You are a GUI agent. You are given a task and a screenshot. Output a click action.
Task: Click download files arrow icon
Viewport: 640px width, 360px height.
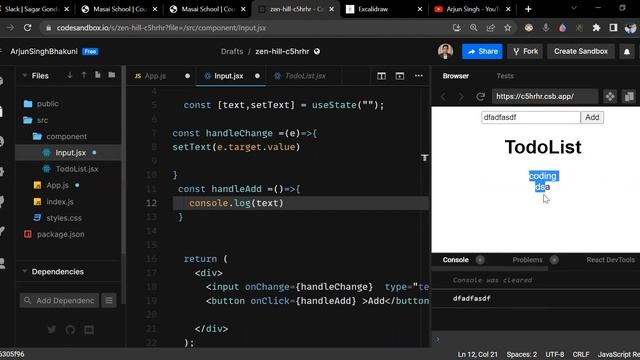pos(70,75)
